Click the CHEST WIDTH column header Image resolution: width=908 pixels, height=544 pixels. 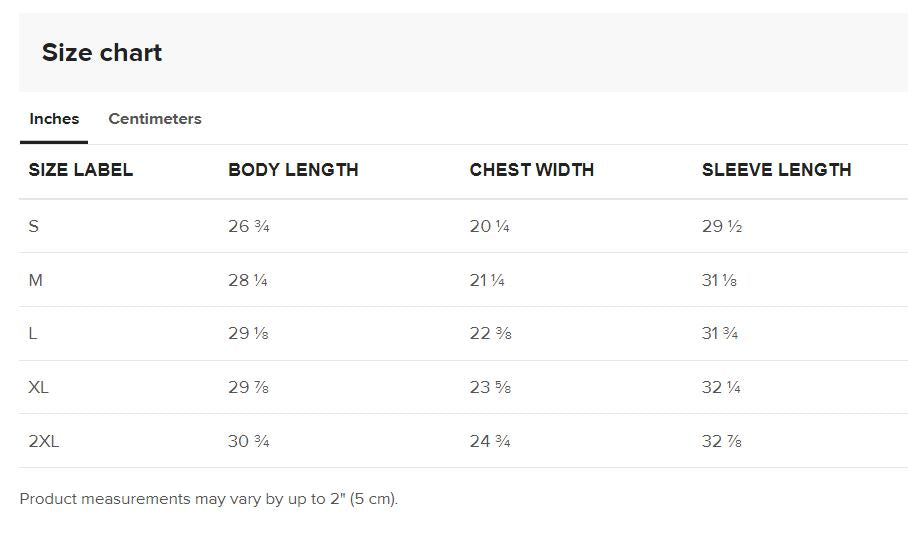pyautogui.click(x=532, y=170)
